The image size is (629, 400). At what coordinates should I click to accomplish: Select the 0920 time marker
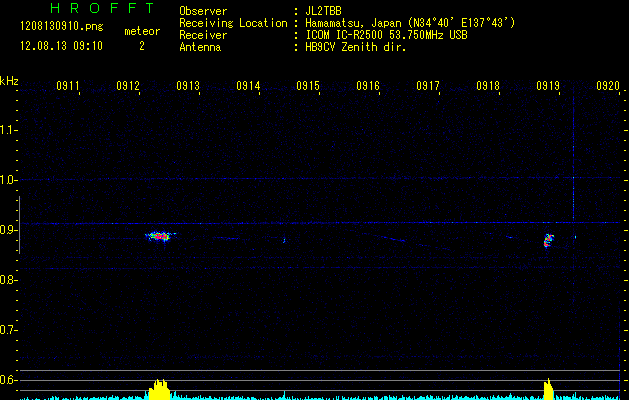click(x=608, y=87)
